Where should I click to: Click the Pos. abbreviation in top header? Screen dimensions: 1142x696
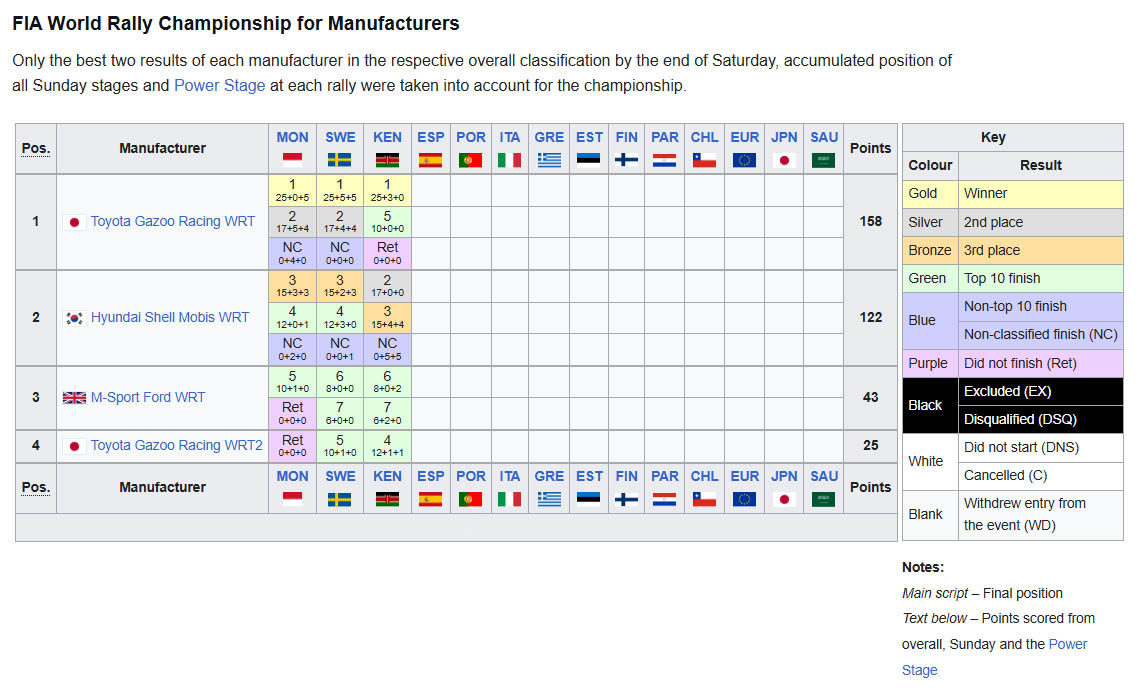coord(35,149)
